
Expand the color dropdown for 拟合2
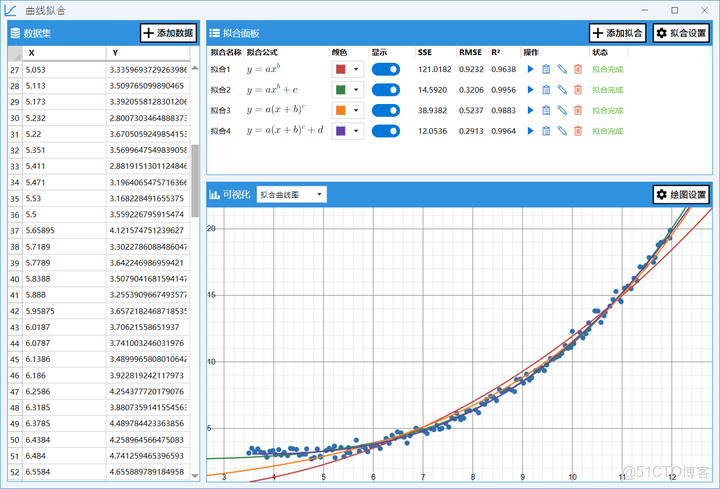pyautogui.click(x=355, y=90)
